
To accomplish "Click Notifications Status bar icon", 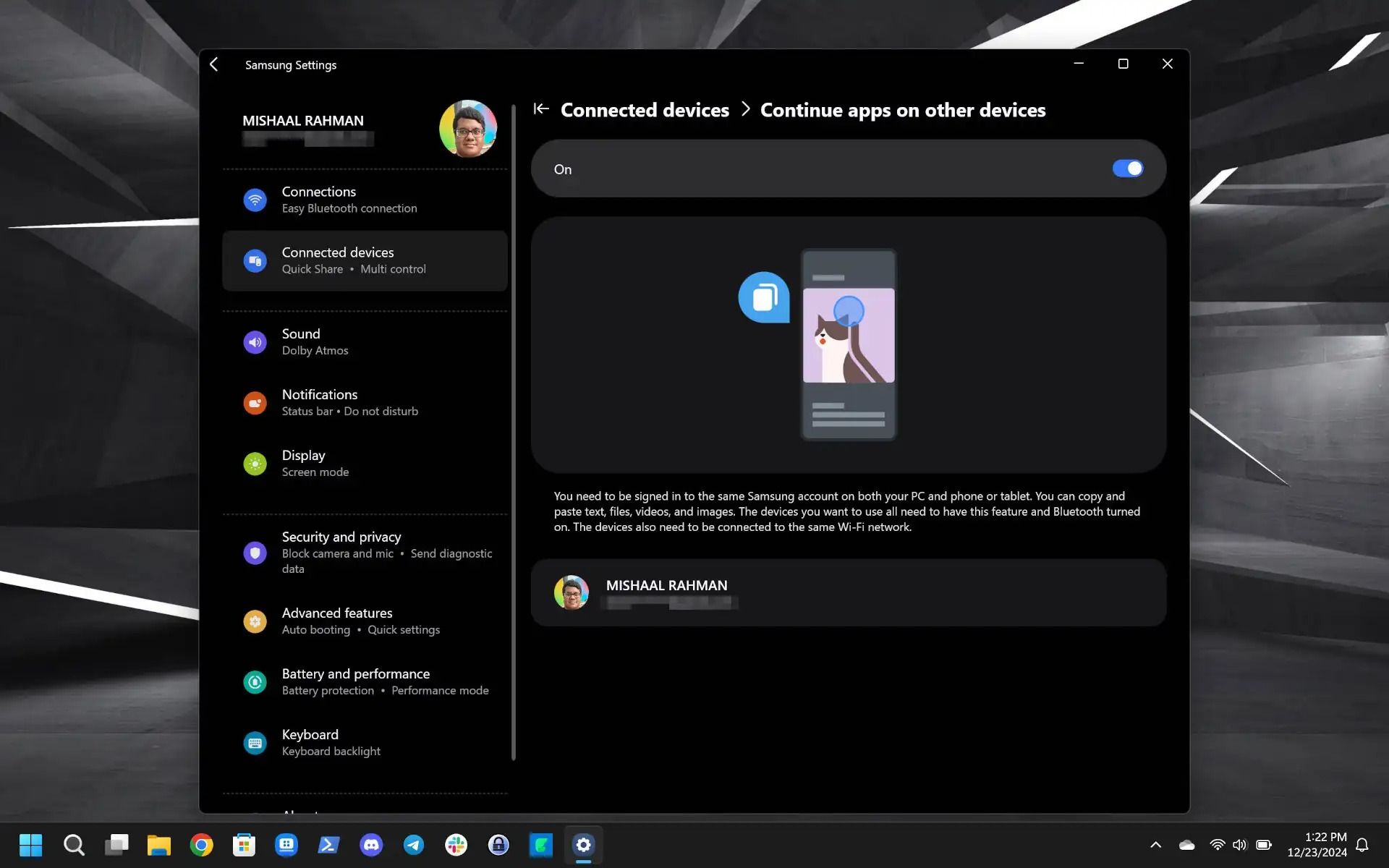I will pos(254,402).
